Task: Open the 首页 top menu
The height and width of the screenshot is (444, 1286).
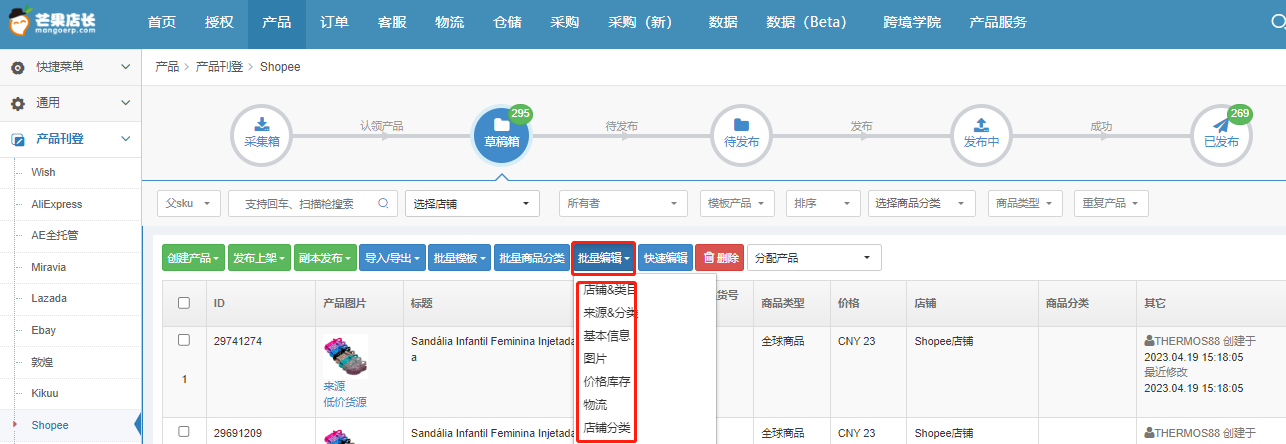Action: pyautogui.click(x=161, y=23)
